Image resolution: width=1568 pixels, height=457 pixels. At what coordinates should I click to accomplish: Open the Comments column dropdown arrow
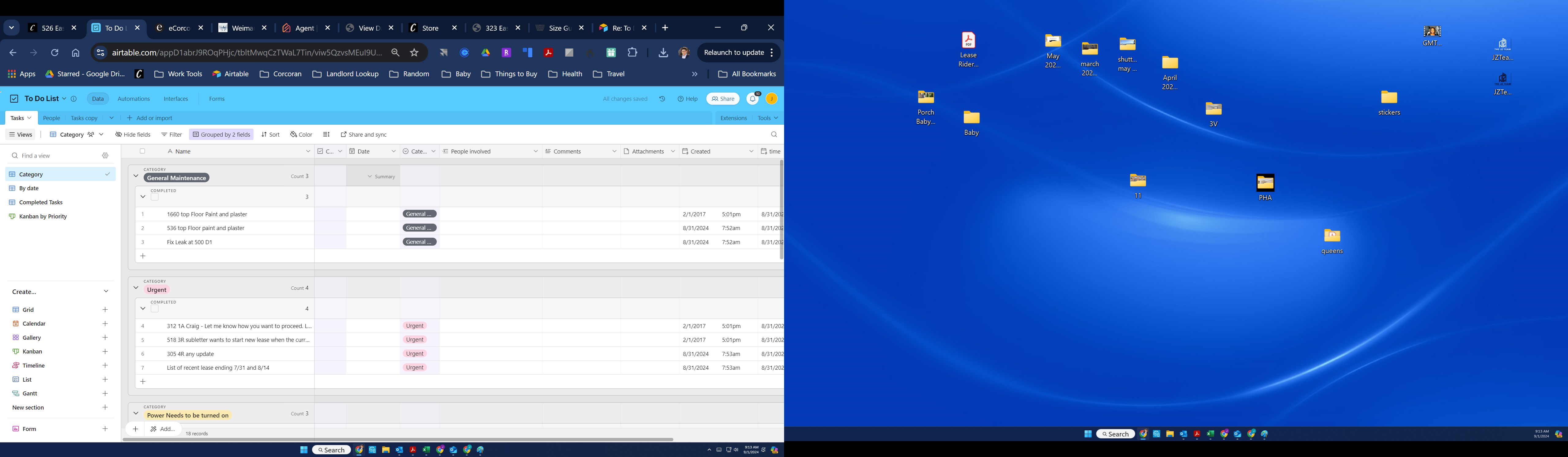614,152
